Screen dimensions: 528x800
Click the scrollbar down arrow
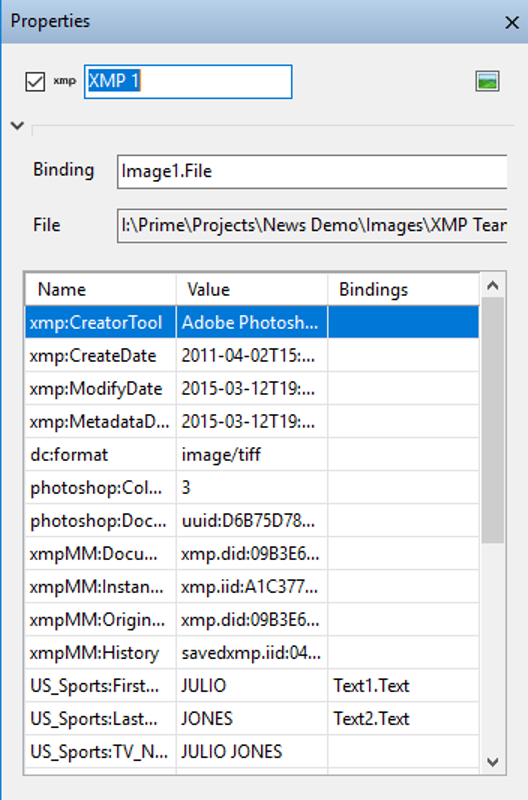tap(492, 762)
